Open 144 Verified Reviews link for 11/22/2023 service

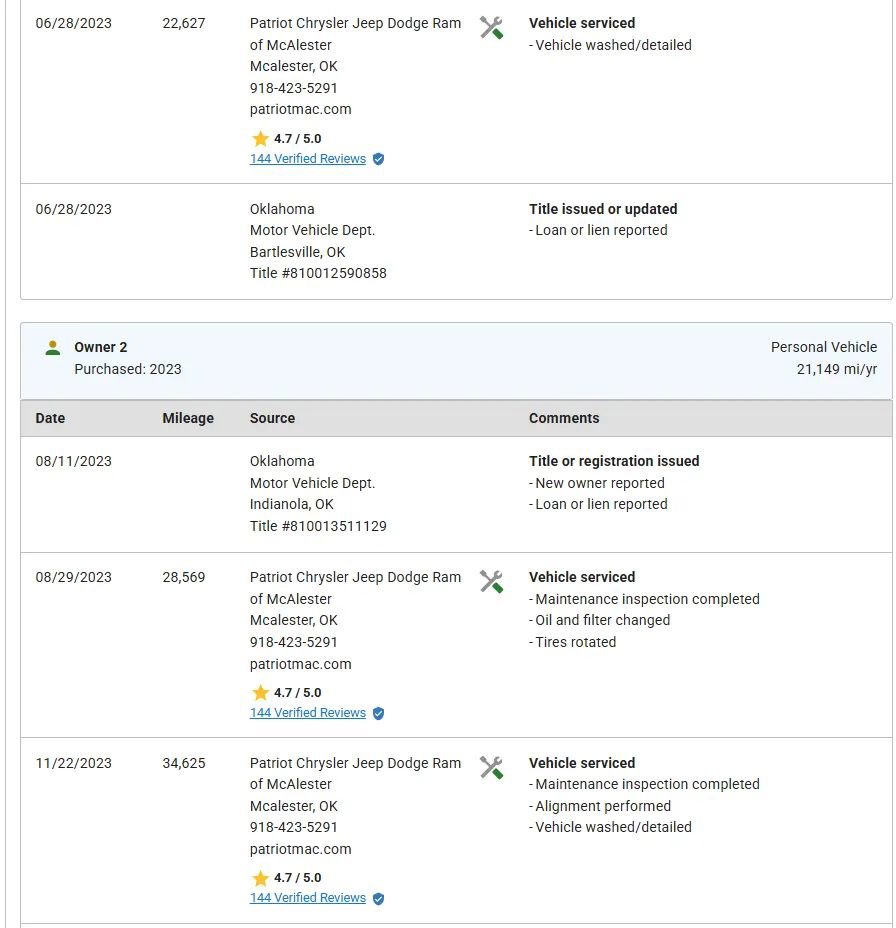[308, 898]
